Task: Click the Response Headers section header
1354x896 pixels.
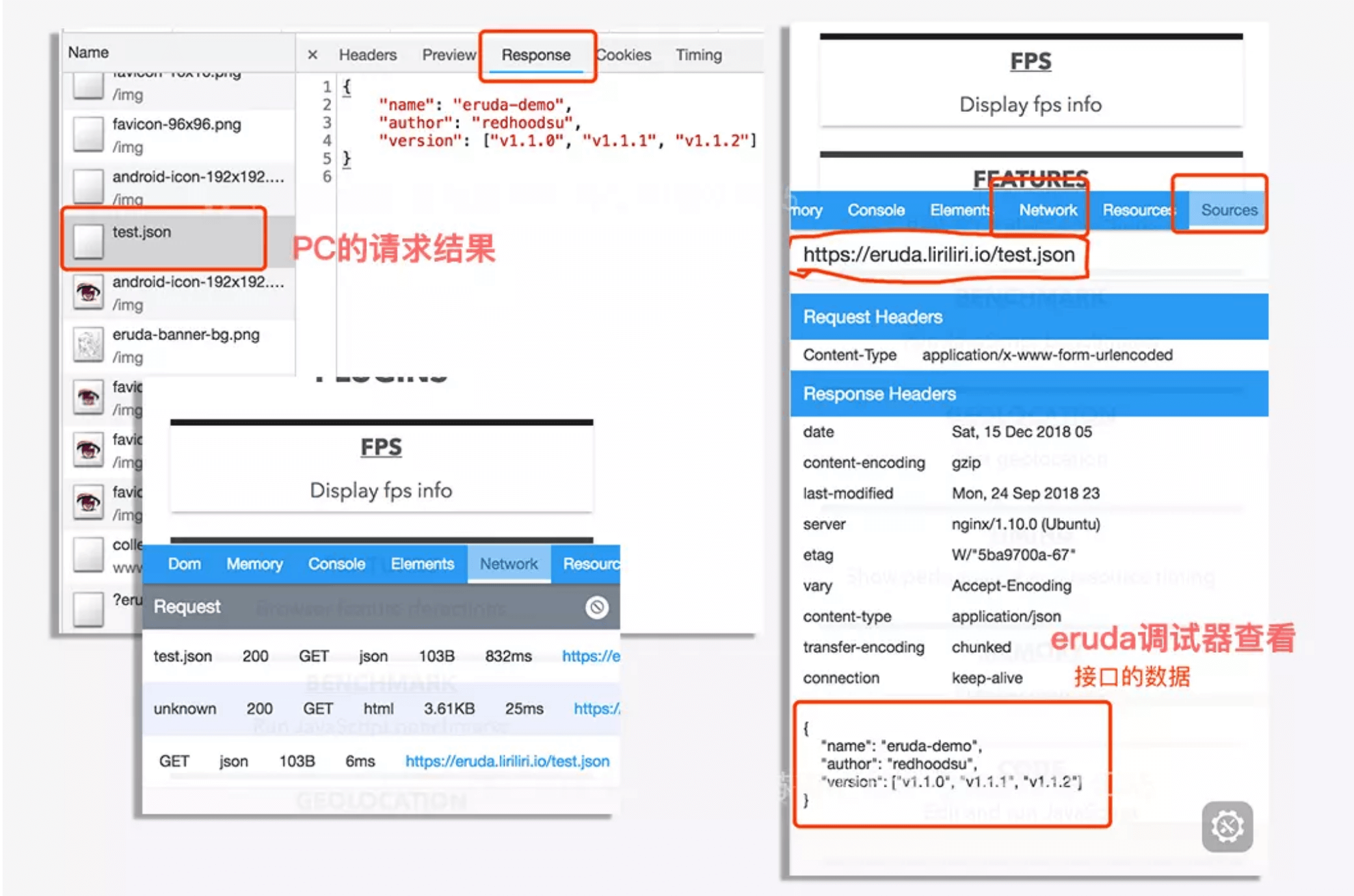Action: (x=1029, y=393)
